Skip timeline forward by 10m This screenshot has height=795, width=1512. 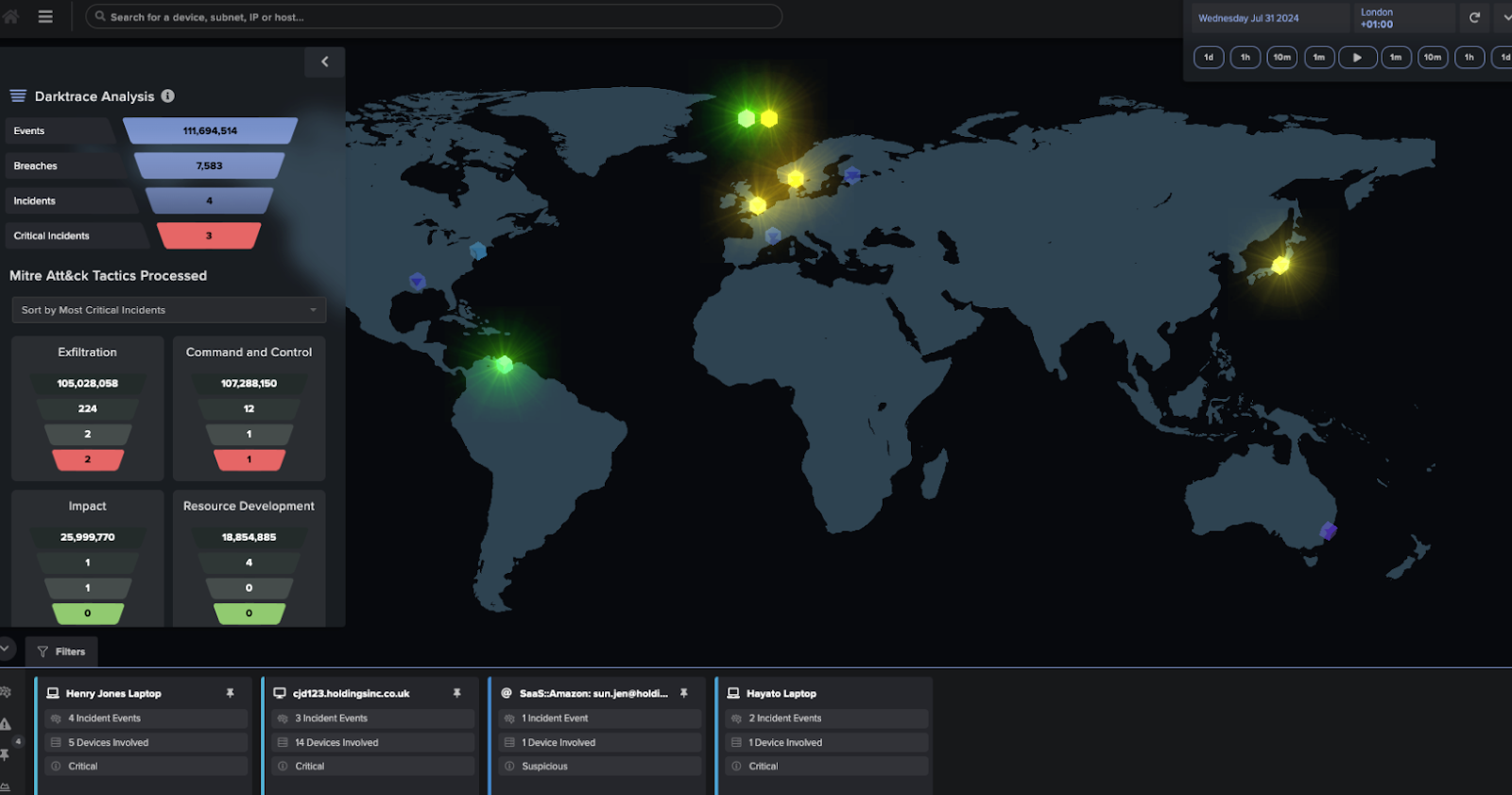click(x=1433, y=58)
